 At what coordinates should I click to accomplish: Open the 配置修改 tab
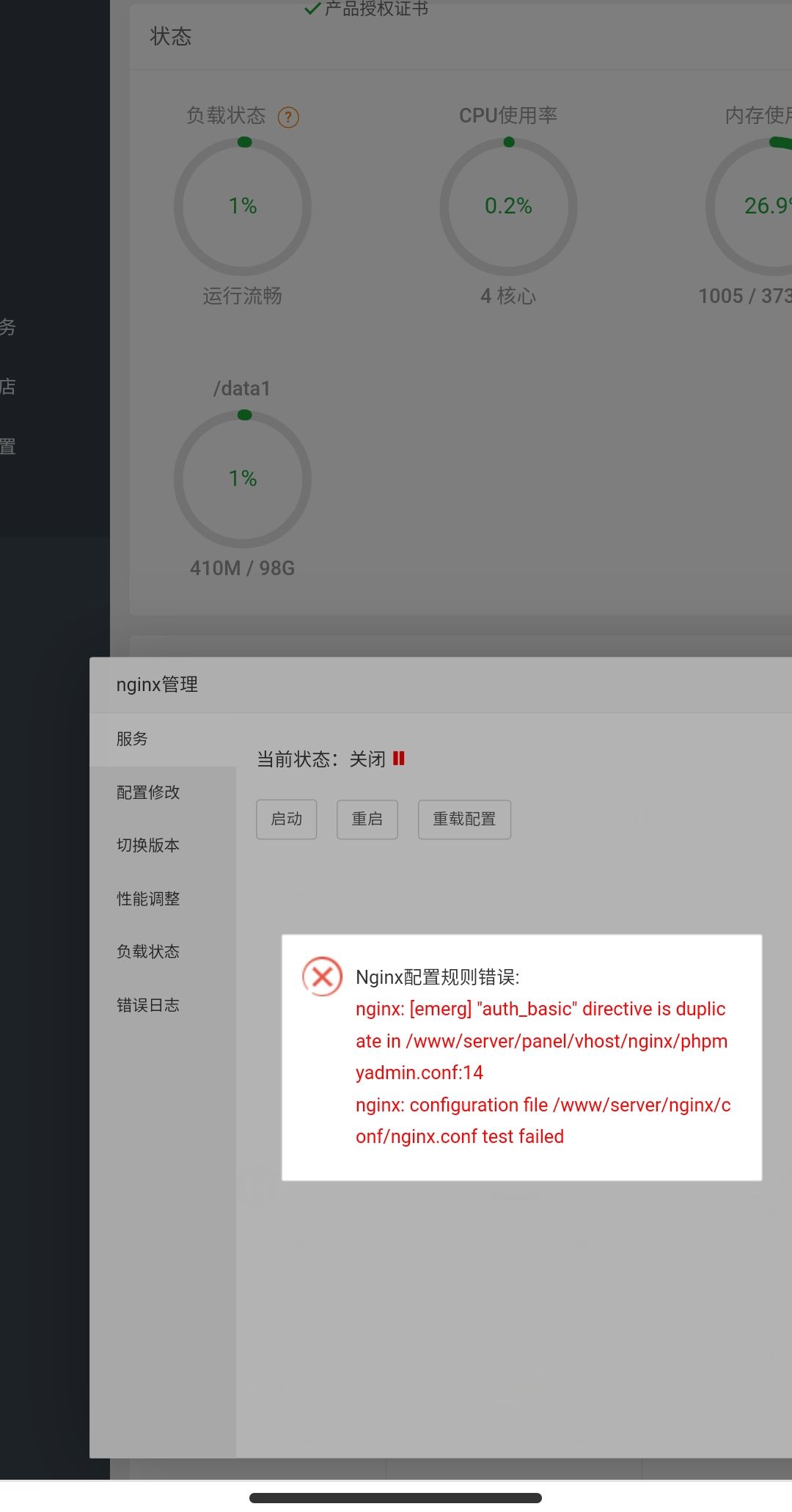(x=163, y=792)
